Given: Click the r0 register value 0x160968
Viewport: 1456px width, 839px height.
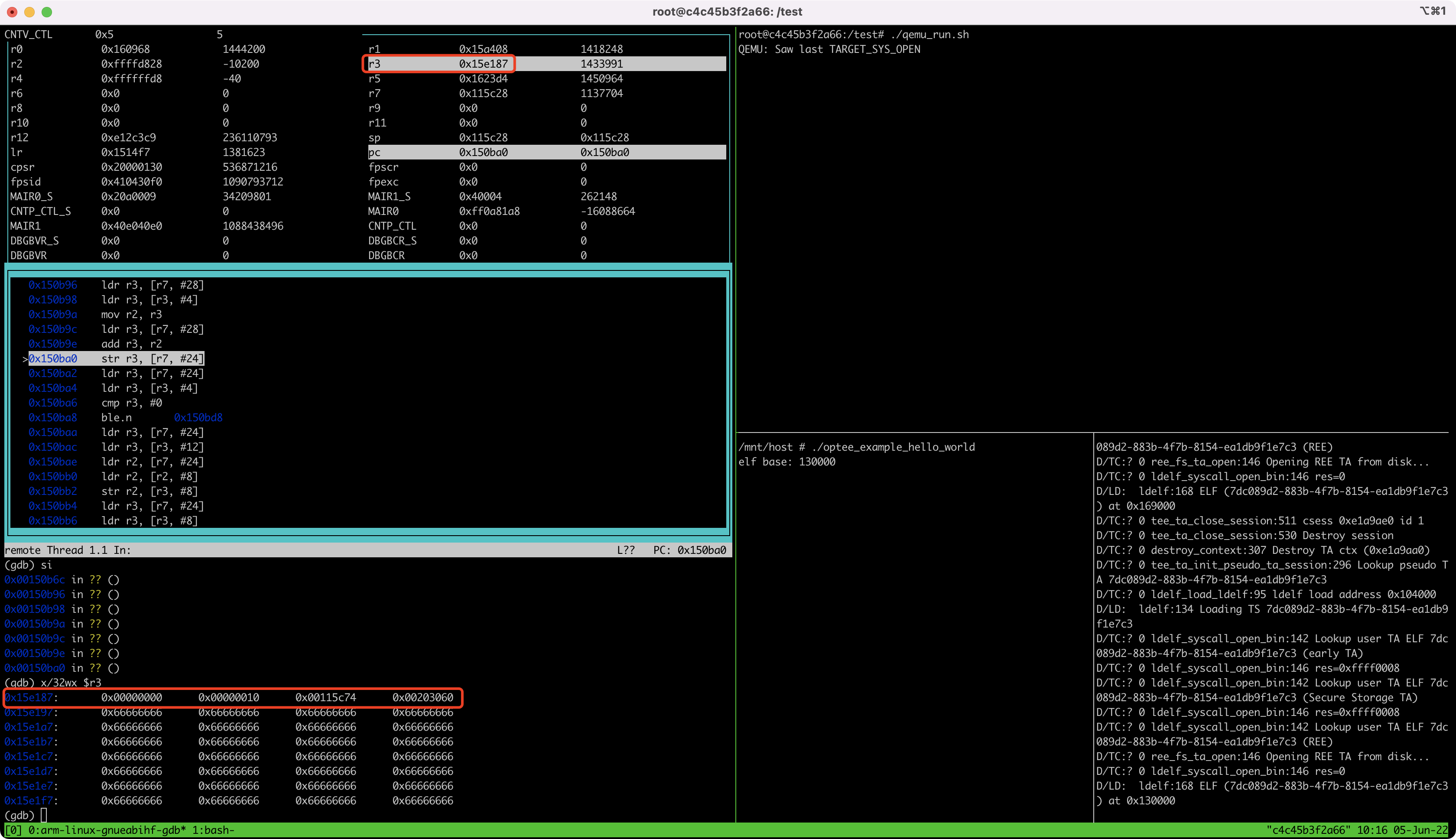Looking at the screenshot, I should (x=125, y=49).
